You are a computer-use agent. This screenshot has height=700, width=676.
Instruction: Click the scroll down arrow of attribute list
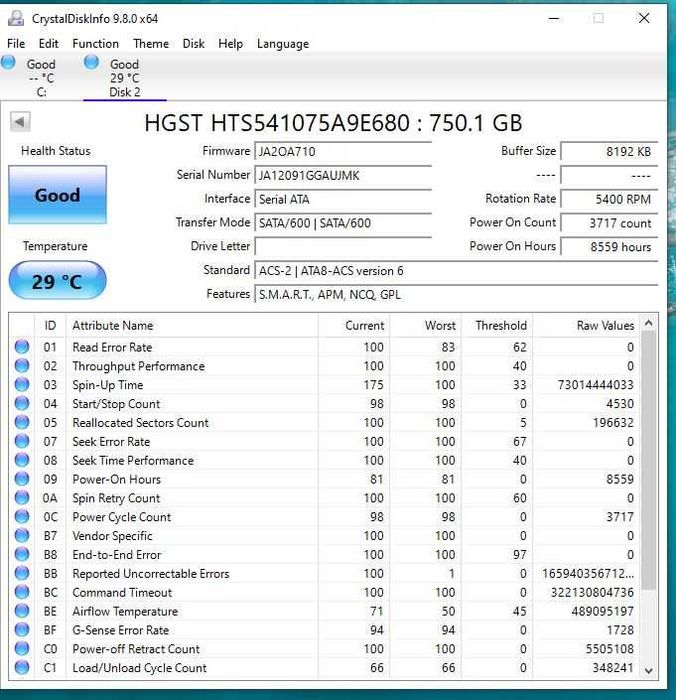point(649,671)
